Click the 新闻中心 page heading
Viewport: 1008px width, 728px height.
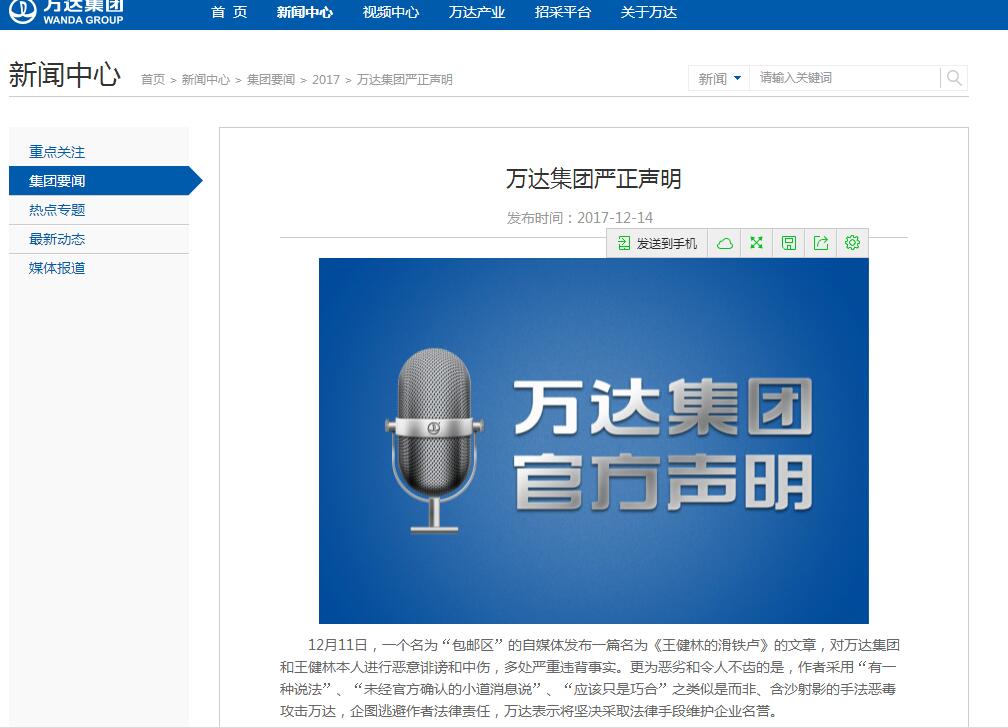pos(64,75)
